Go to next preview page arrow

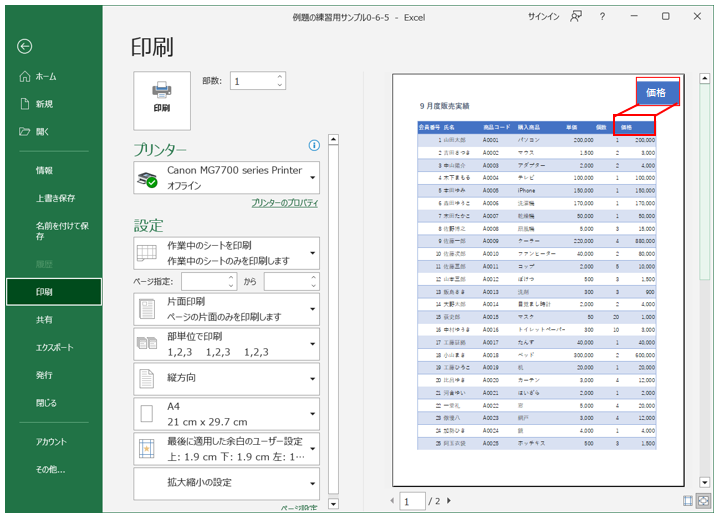(x=448, y=500)
